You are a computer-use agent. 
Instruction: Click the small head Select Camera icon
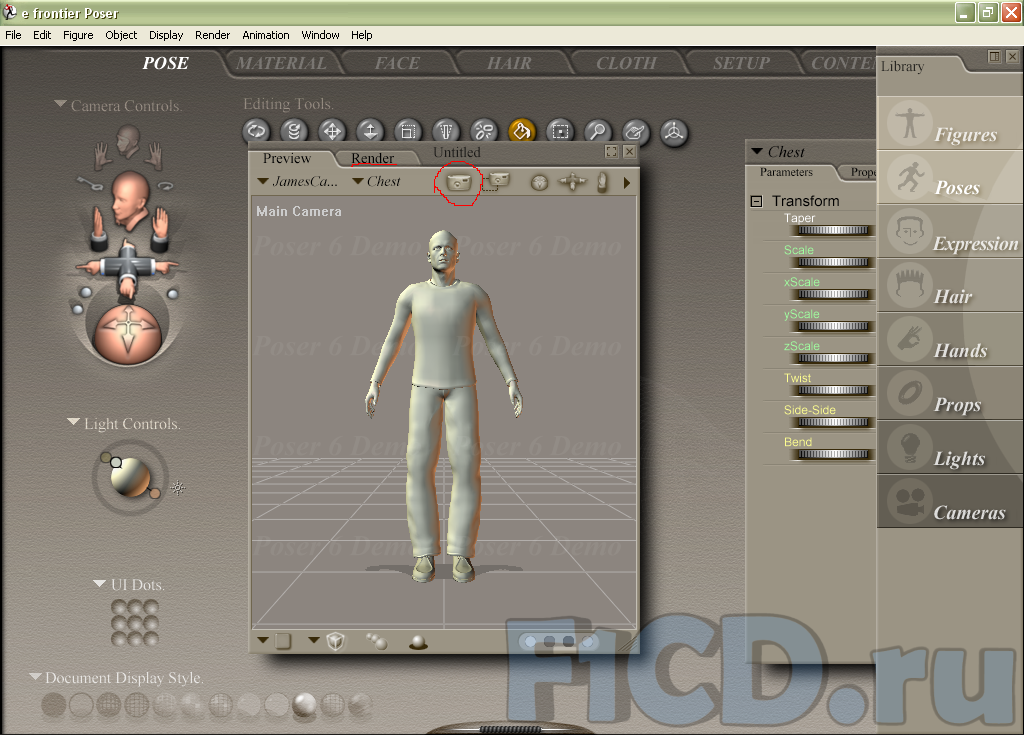click(x=127, y=141)
